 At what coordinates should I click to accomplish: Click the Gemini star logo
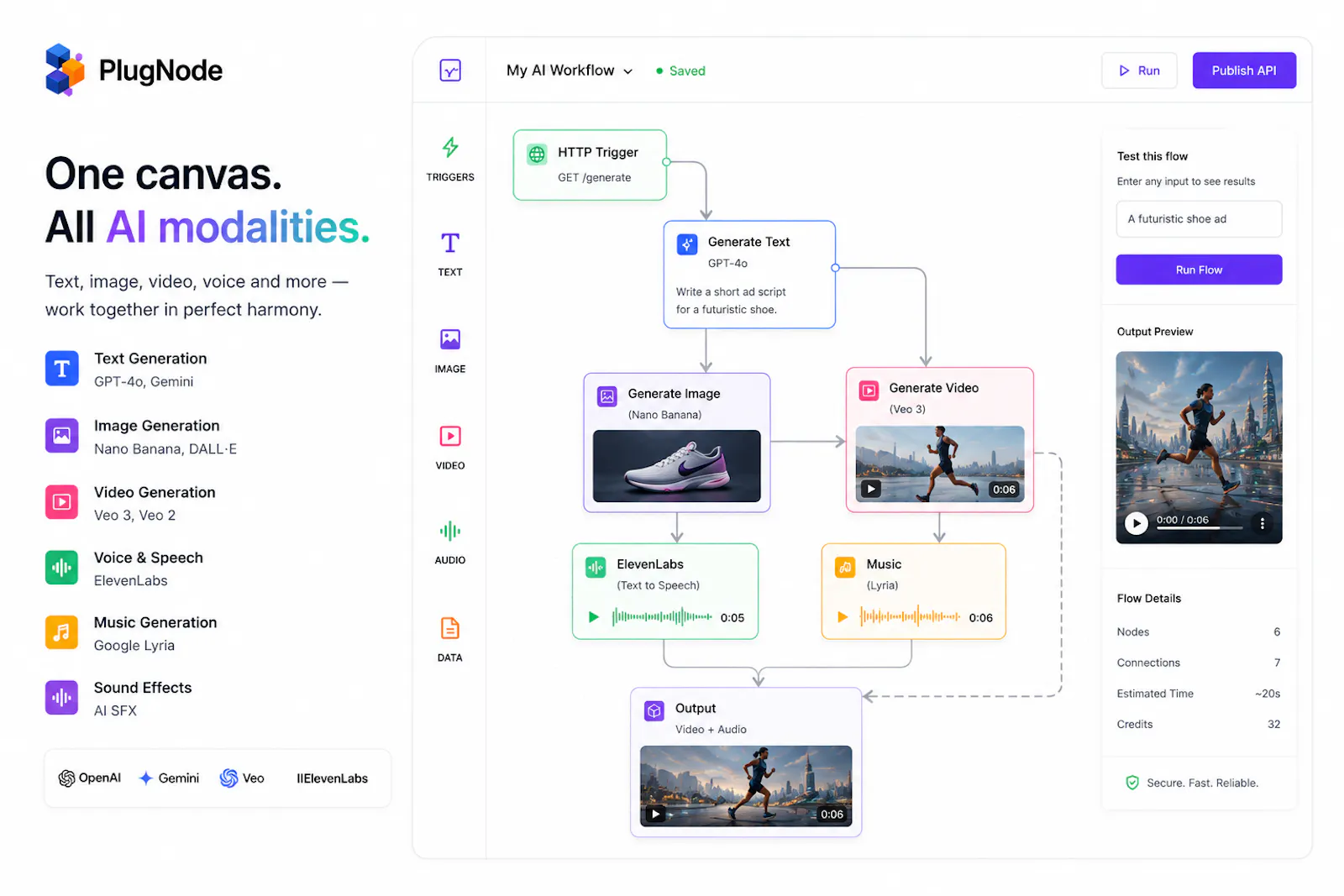[145, 778]
